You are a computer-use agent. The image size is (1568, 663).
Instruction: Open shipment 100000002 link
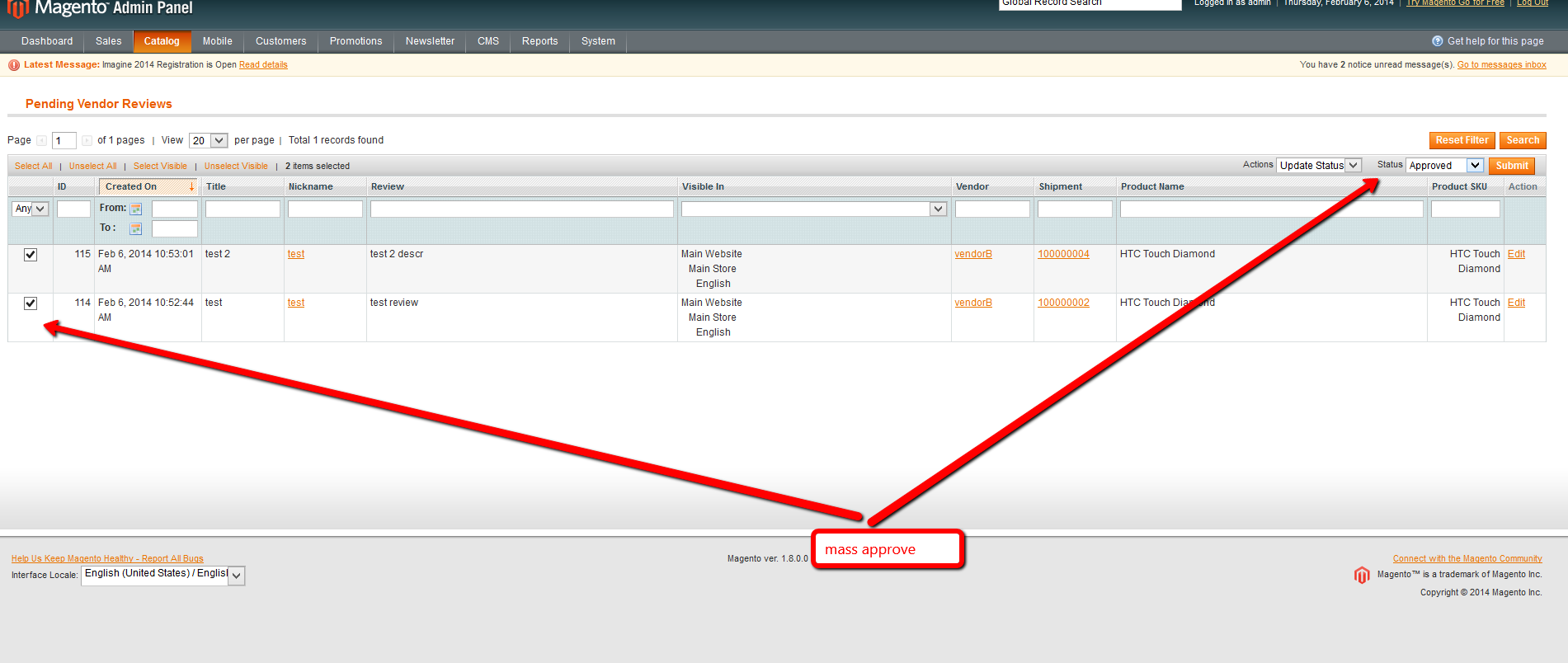1063,303
